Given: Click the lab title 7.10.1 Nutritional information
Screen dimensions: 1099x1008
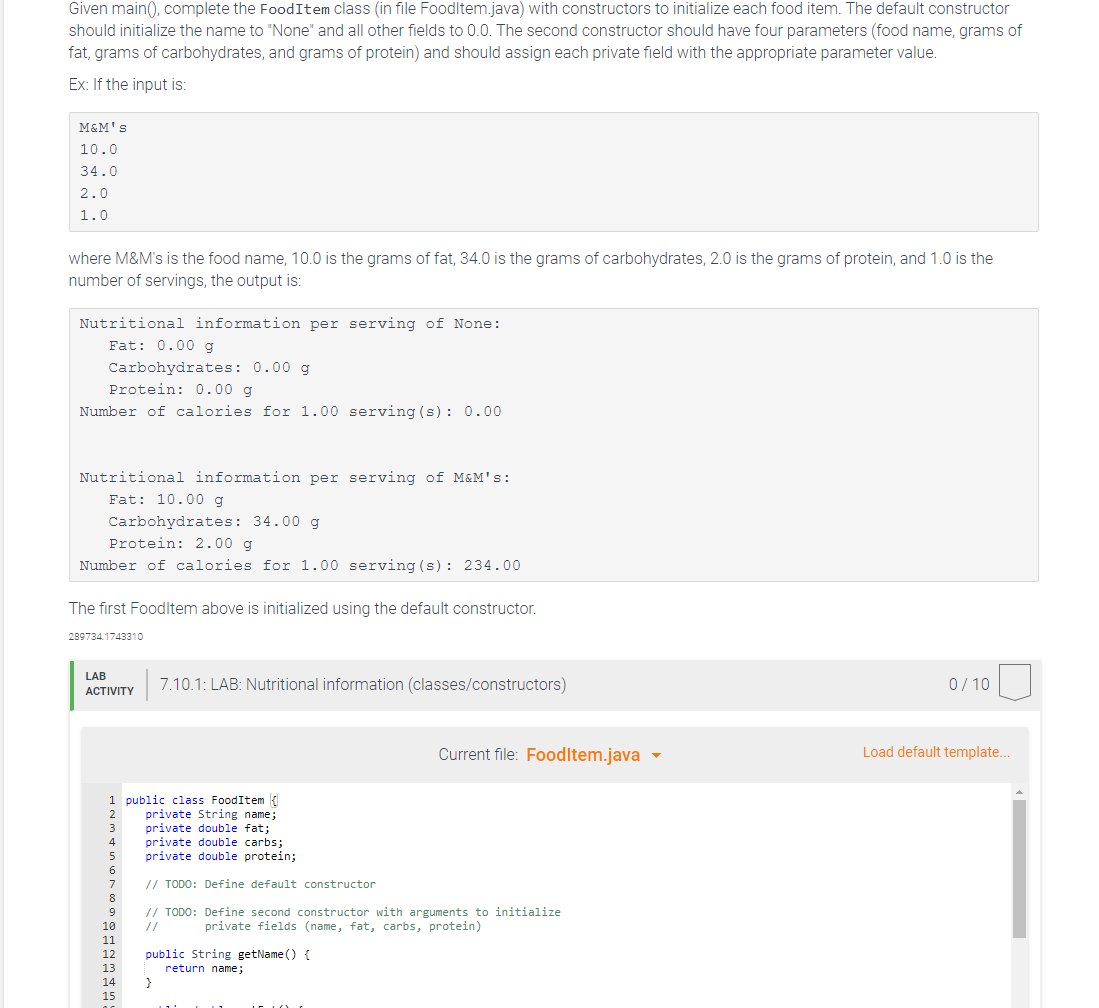Looking at the screenshot, I should (x=364, y=684).
